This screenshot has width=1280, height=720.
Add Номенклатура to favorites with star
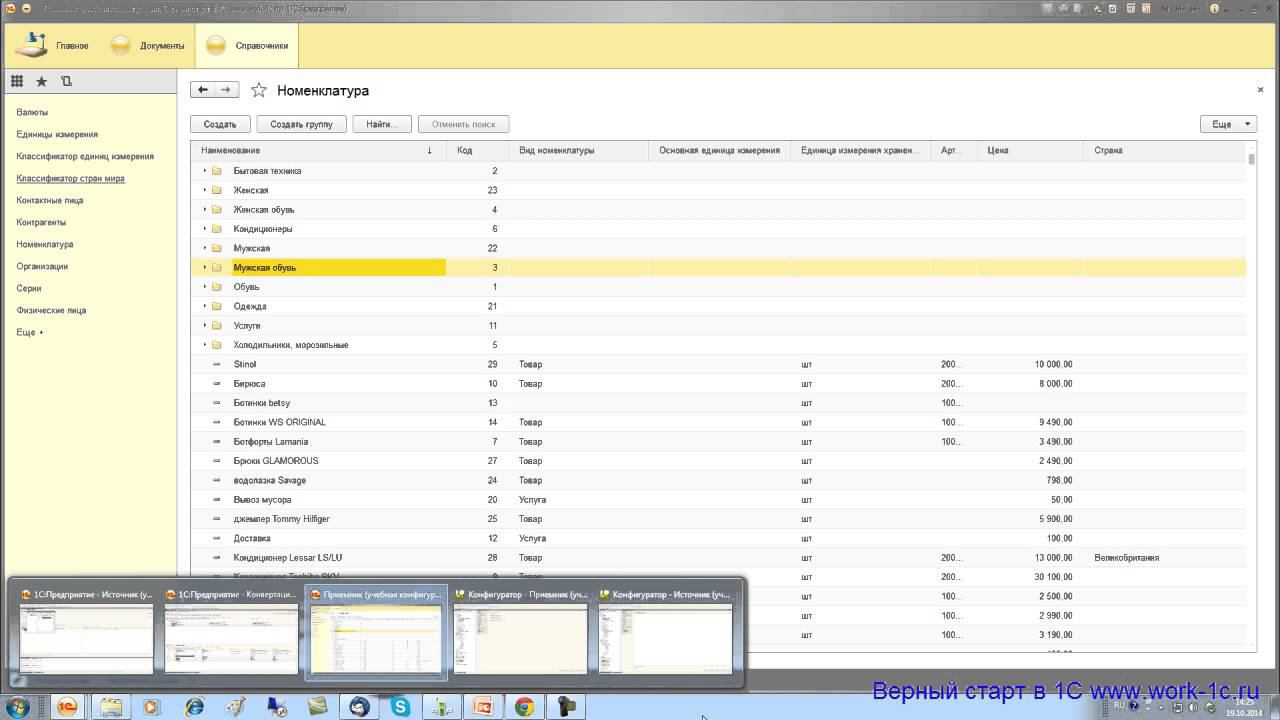[259, 90]
